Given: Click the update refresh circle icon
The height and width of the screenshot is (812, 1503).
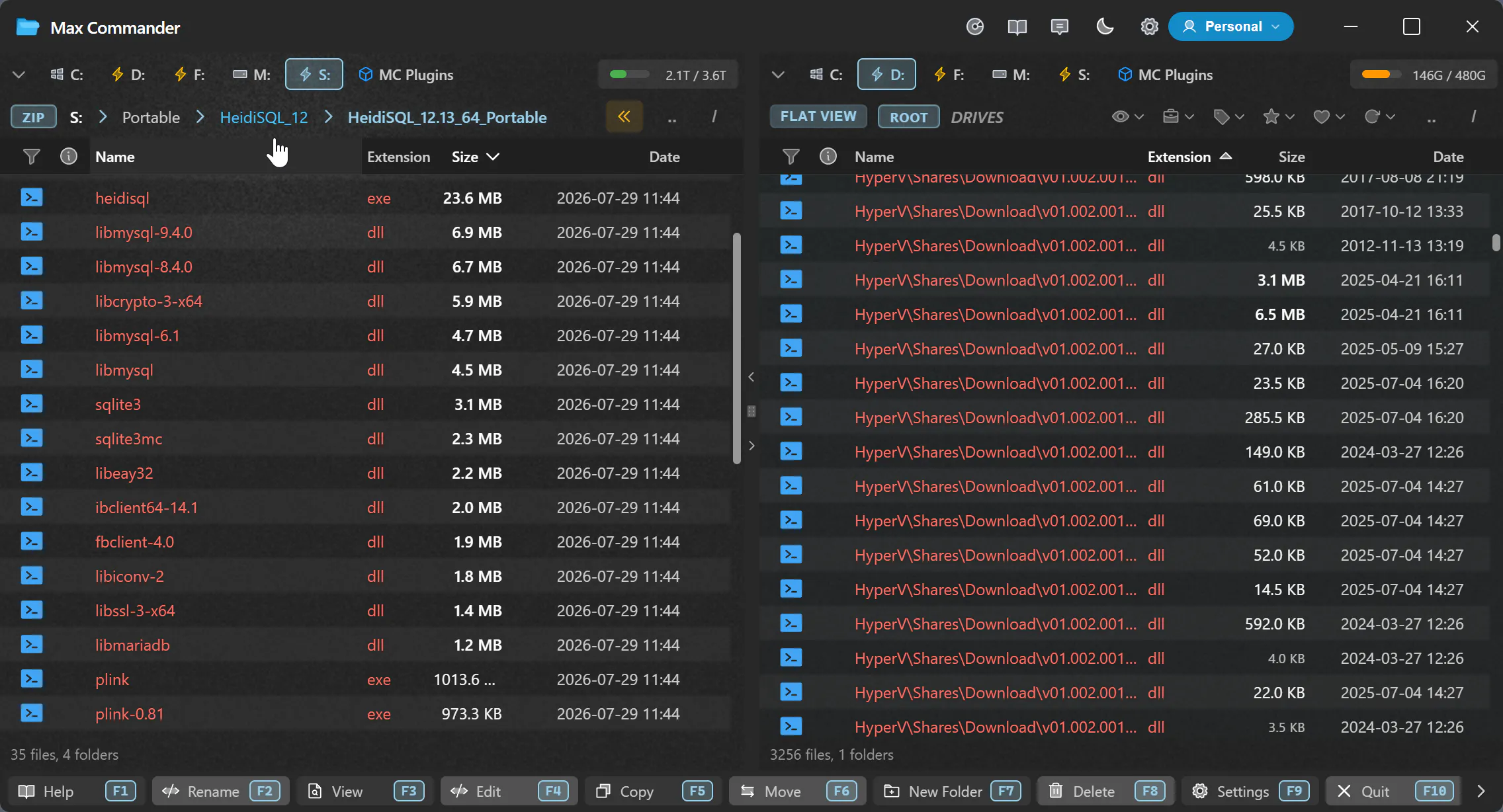Looking at the screenshot, I should pos(975,26).
